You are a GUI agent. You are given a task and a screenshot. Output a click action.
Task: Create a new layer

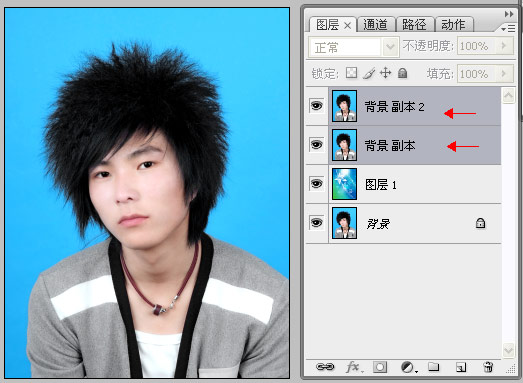click(x=461, y=367)
